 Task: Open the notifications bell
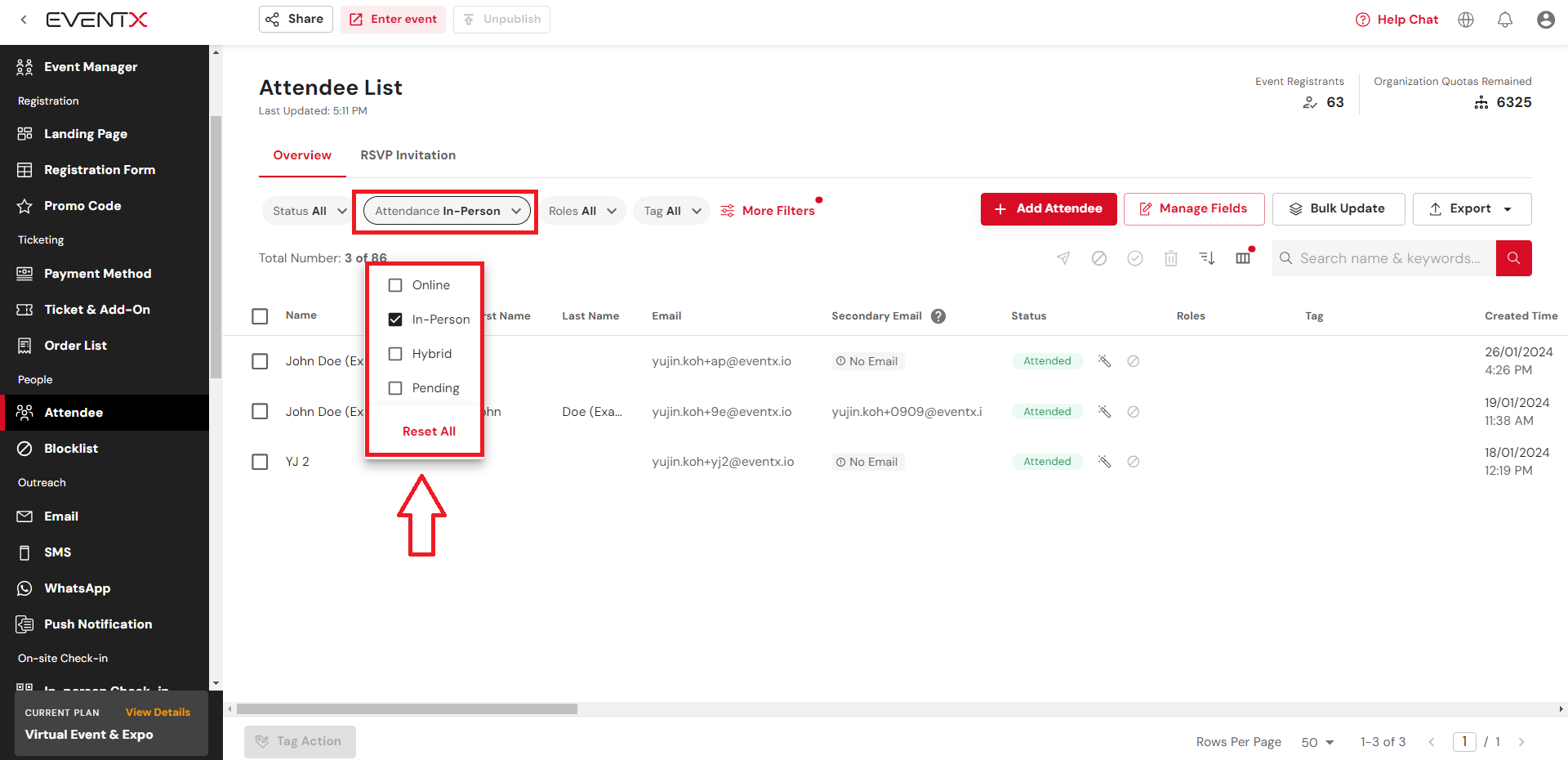(x=1504, y=20)
